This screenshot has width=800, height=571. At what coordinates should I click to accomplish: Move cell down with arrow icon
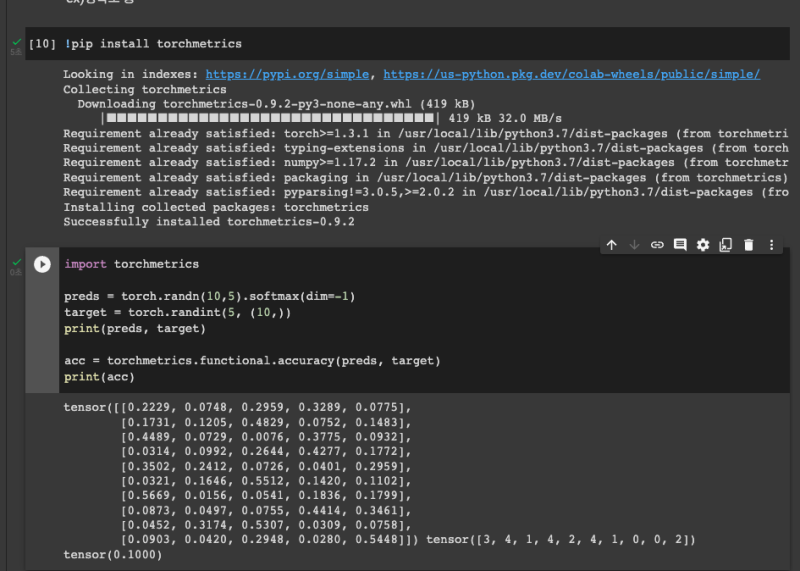pos(634,245)
